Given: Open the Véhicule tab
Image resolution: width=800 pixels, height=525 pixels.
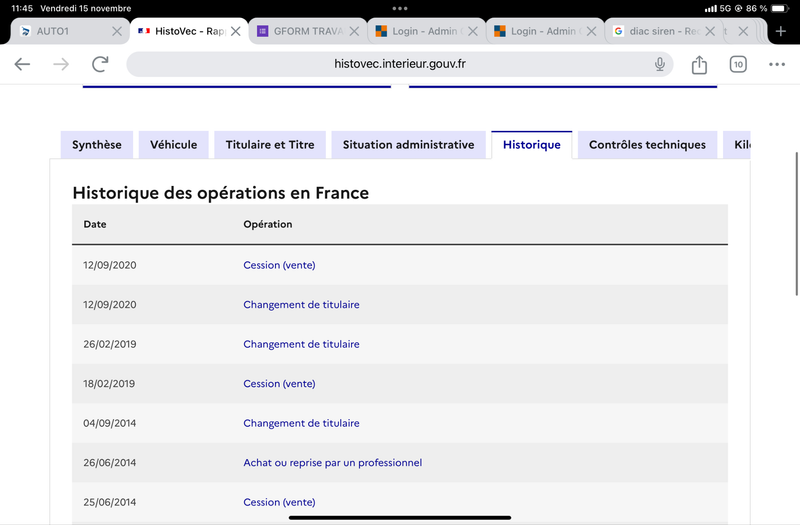Looking at the screenshot, I should [x=173, y=145].
